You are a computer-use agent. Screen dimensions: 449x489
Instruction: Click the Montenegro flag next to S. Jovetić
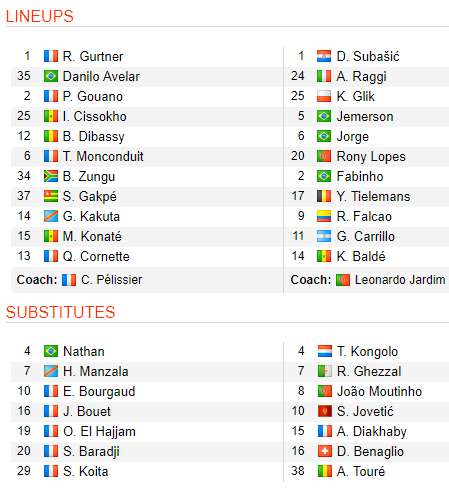pyautogui.click(x=325, y=411)
